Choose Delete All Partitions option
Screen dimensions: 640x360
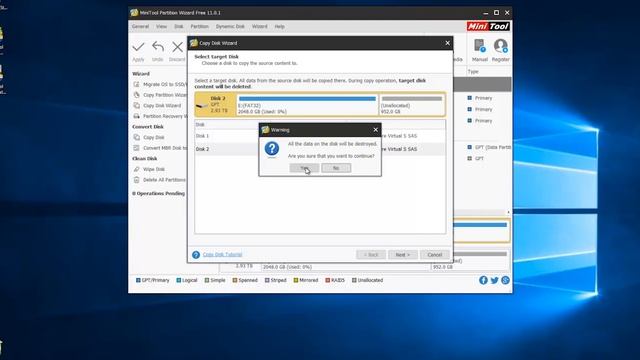click(164, 180)
